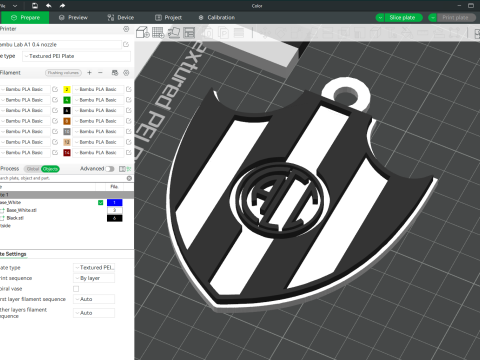Click the Undo arrow icon
The image size is (480, 360).
pos(49,6)
